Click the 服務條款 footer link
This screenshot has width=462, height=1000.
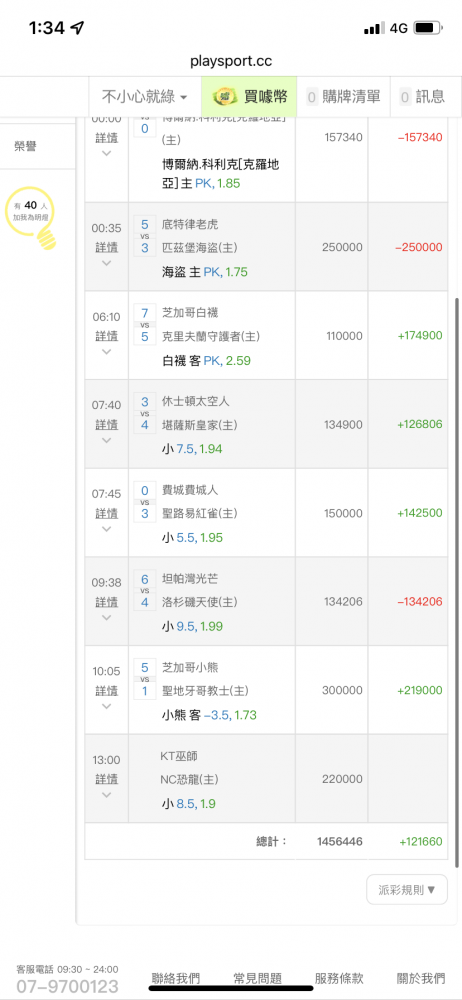[339, 978]
